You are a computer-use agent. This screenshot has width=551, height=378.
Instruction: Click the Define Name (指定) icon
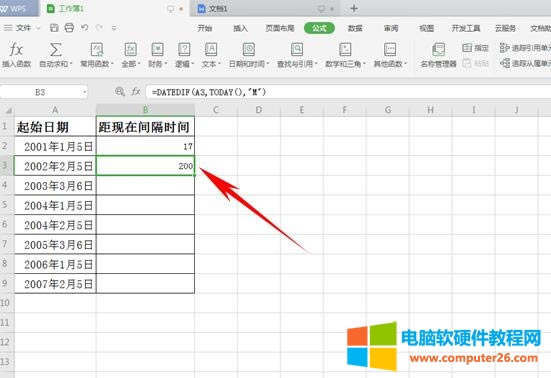467,48
